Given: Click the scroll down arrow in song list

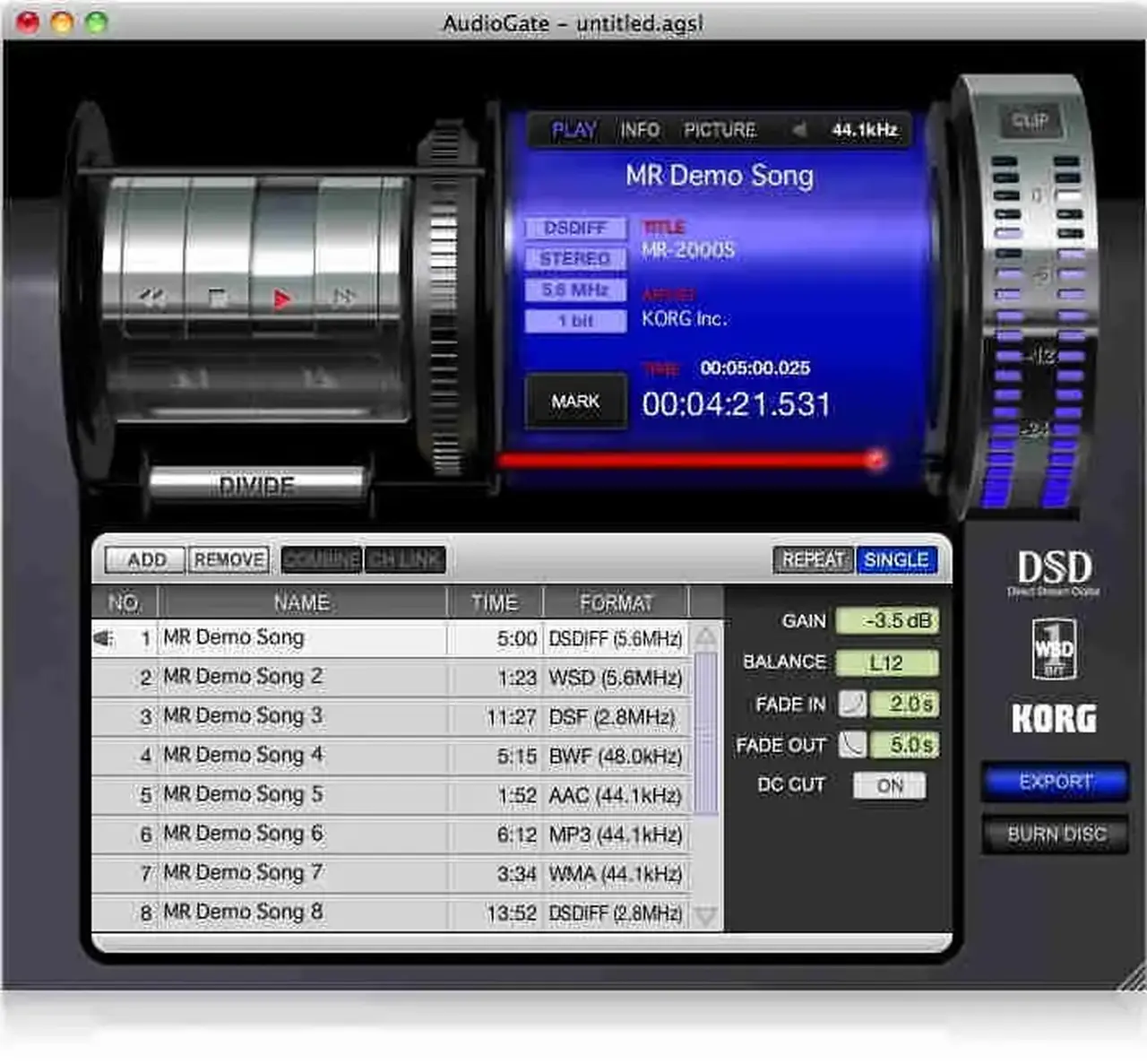Looking at the screenshot, I should [x=706, y=915].
